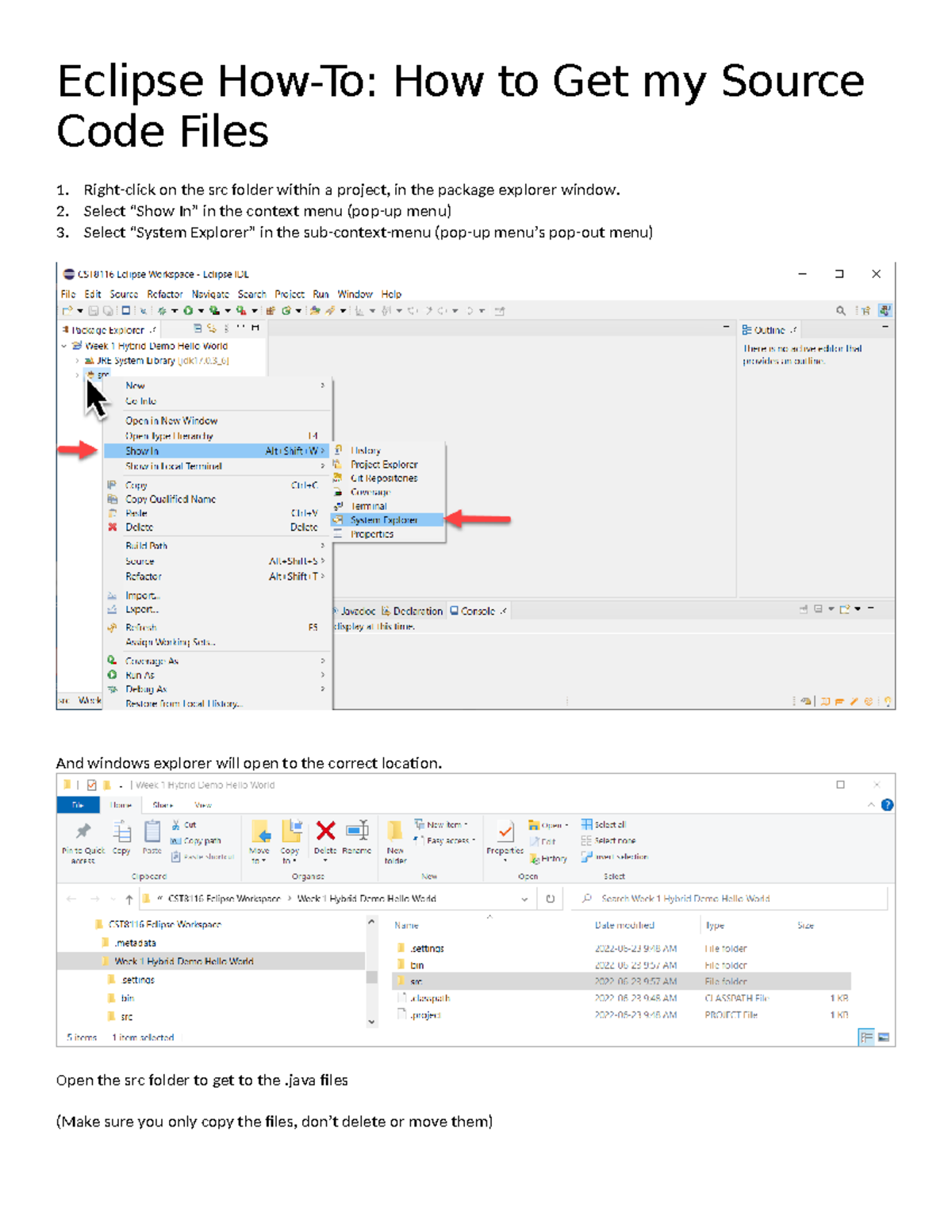952x1232 pixels.
Task: Click the New folder ribbon icon
Action: (x=395, y=833)
